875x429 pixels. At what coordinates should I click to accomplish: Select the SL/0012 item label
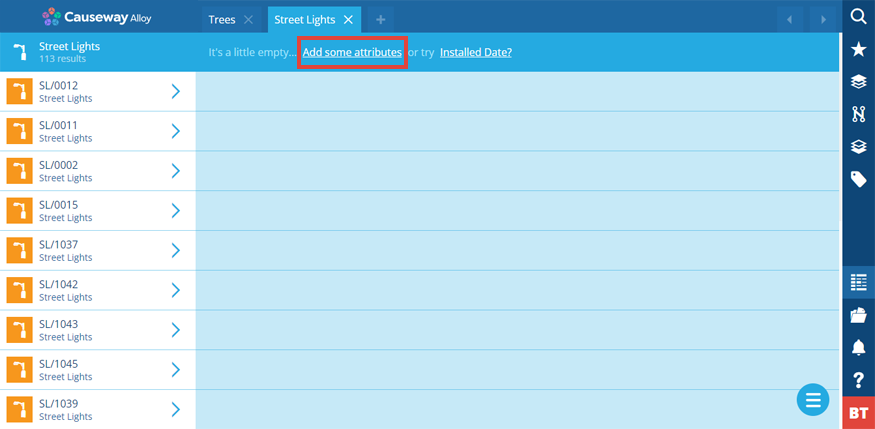[59, 85]
